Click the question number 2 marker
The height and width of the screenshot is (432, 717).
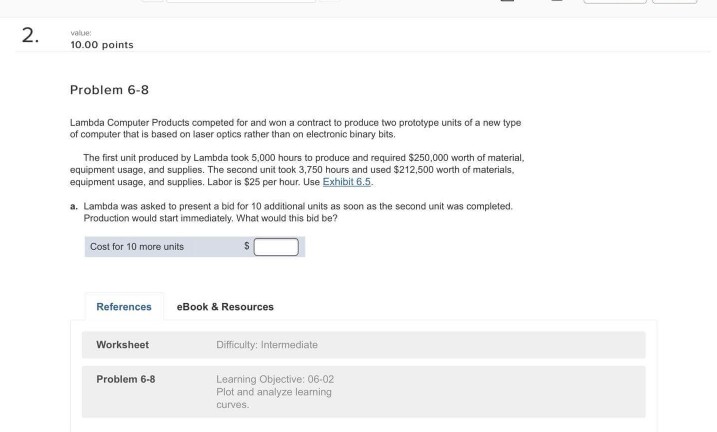pyautogui.click(x=30, y=36)
